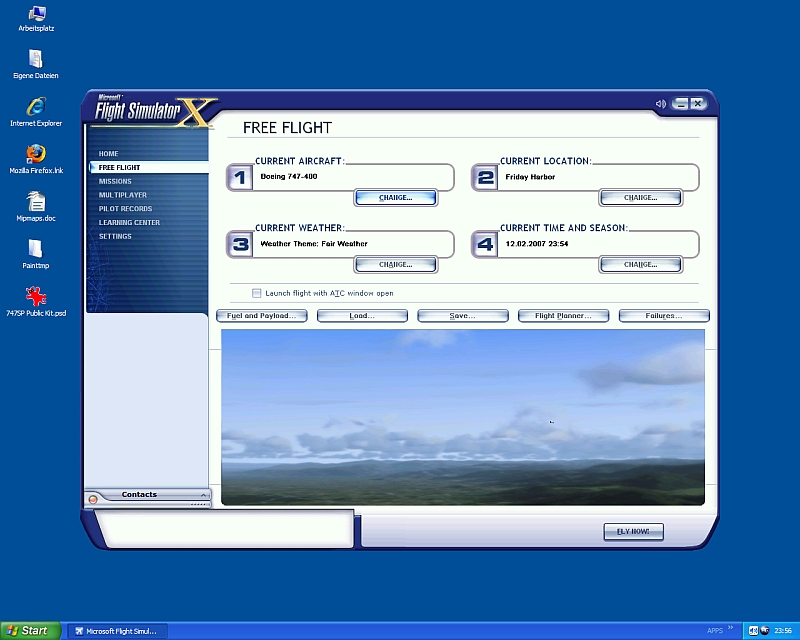This screenshot has width=800, height=640.
Task: Change the current location
Action: click(x=641, y=198)
